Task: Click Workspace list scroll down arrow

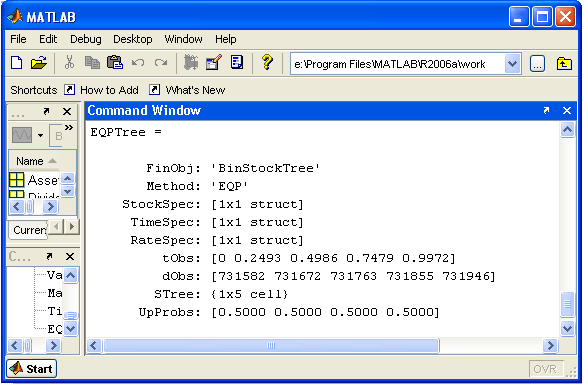Action: (67, 191)
